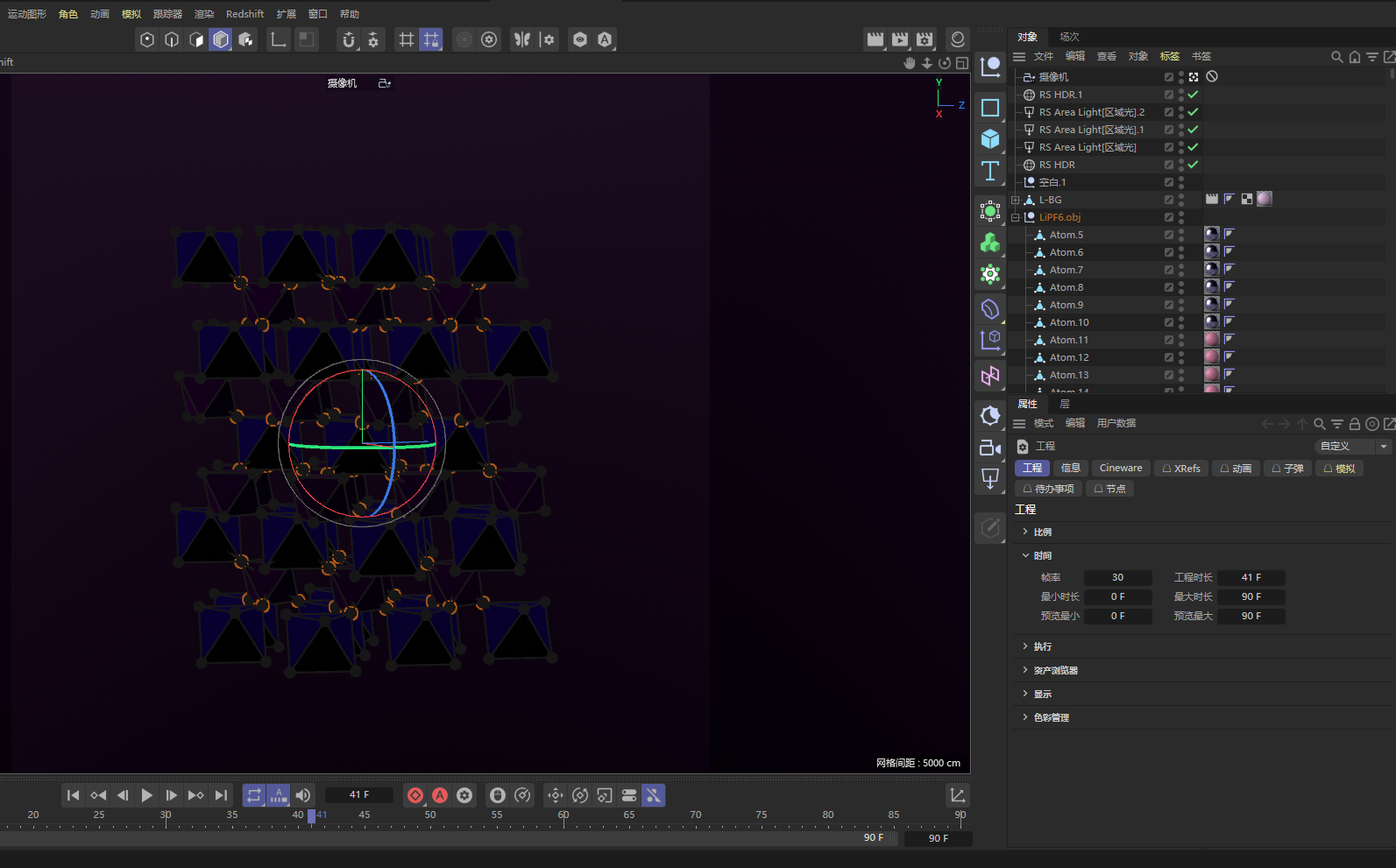Toggle RS HDR enabled checkmark
Viewport: 1396px width, 868px height.
[x=1193, y=165]
